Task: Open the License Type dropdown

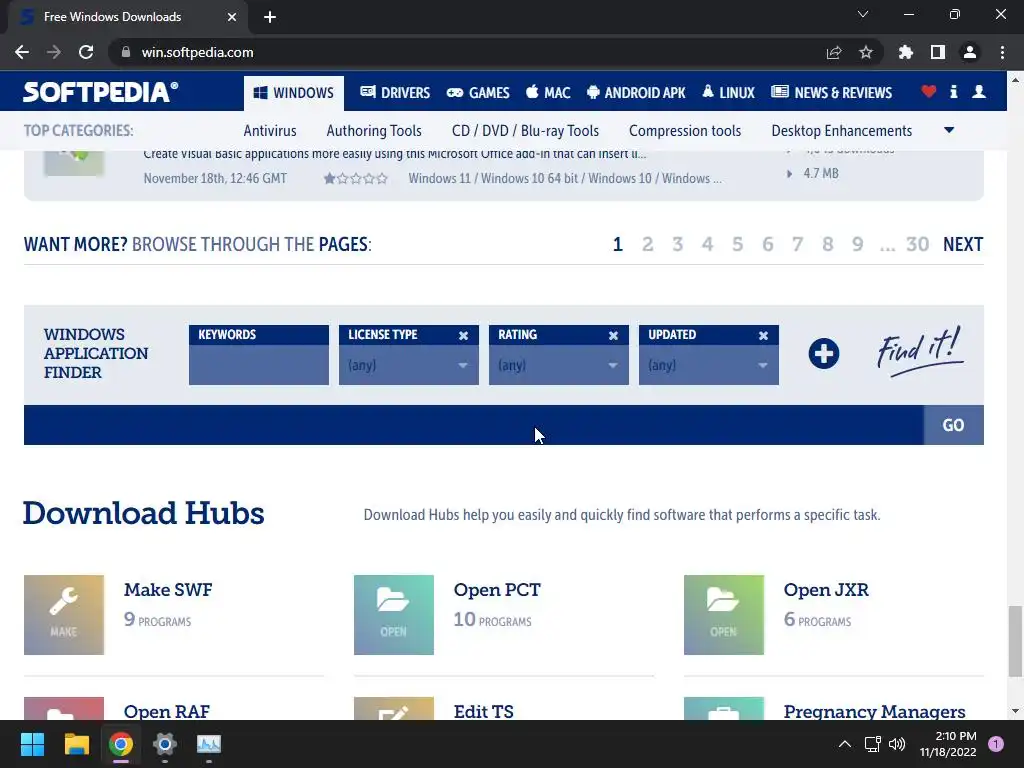Action: [409, 365]
